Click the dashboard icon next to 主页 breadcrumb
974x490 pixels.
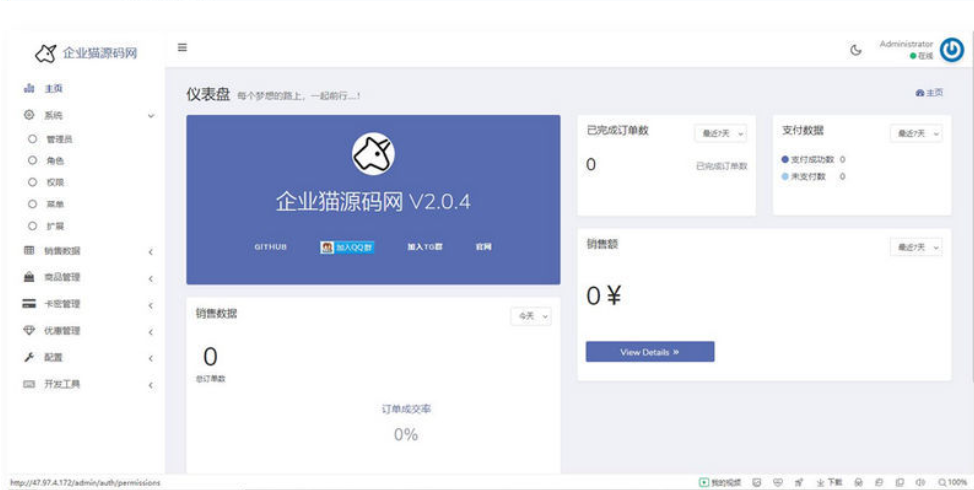(920, 93)
